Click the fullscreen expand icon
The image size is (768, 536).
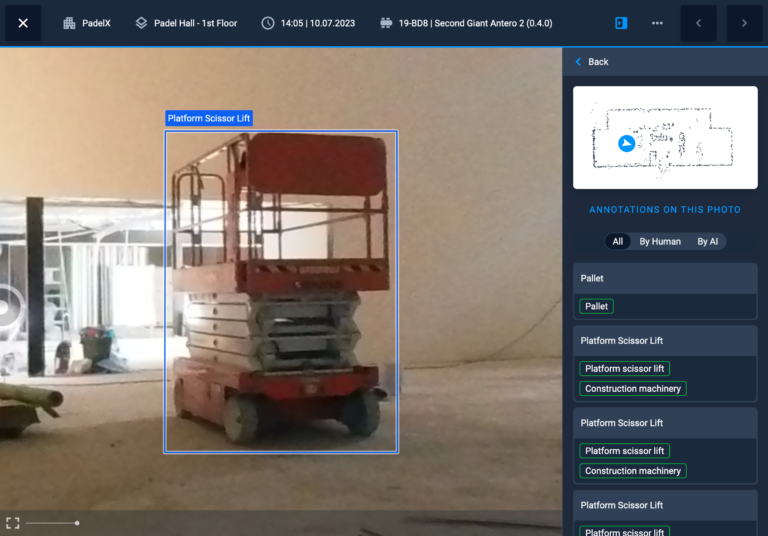pos(13,523)
